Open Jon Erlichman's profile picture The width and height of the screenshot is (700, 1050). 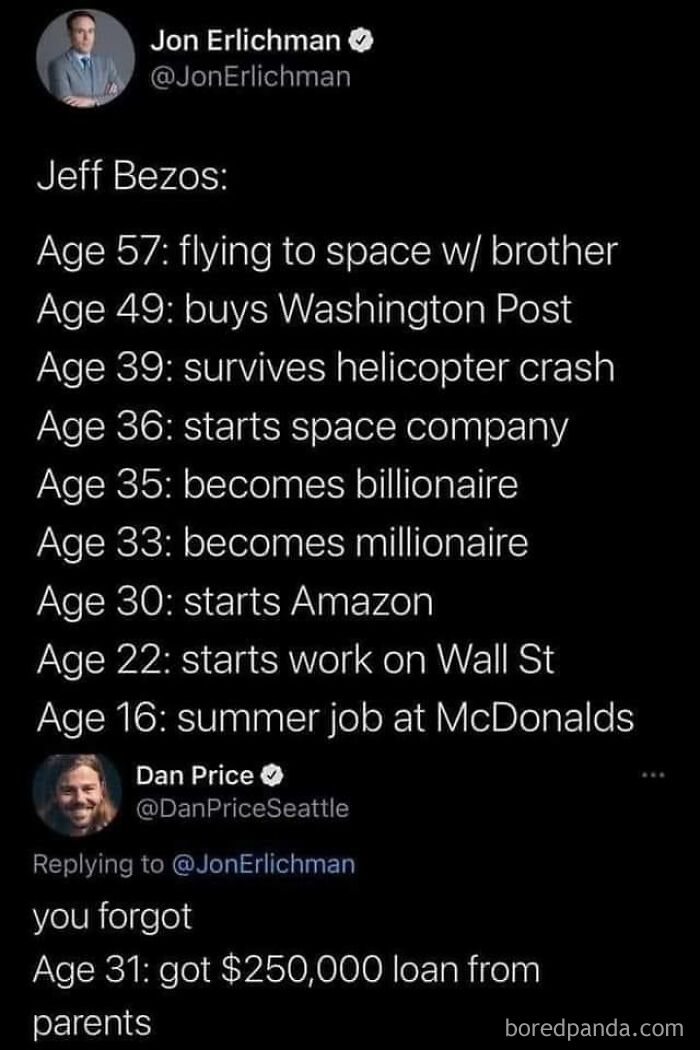pos(84,60)
